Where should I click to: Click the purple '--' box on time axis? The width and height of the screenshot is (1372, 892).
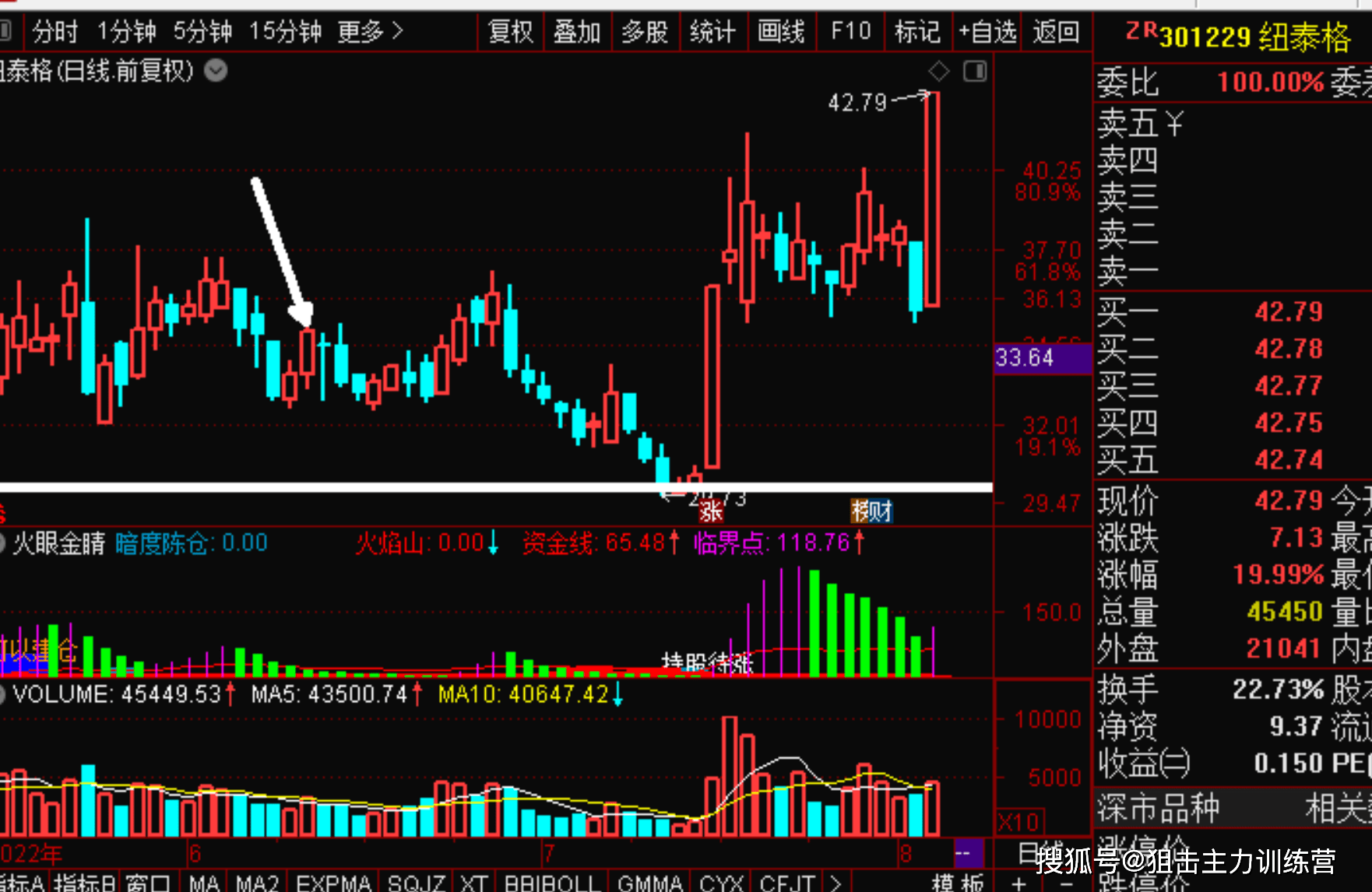963,853
